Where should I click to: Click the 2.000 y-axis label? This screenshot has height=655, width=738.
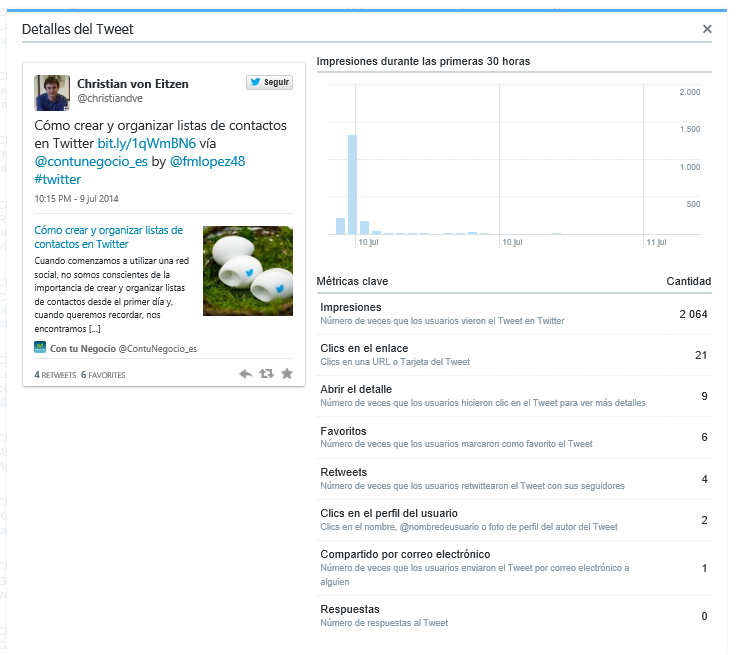pyautogui.click(x=690, y=92)
